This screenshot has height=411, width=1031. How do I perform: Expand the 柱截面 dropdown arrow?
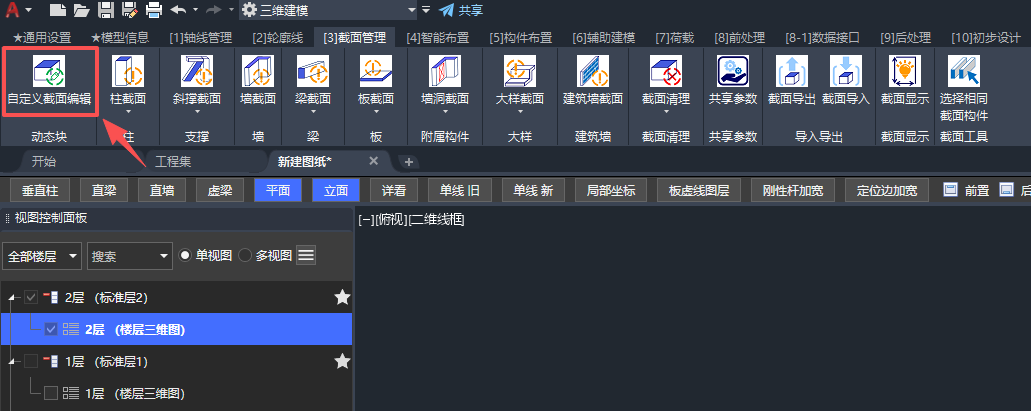tap(128, 112)
